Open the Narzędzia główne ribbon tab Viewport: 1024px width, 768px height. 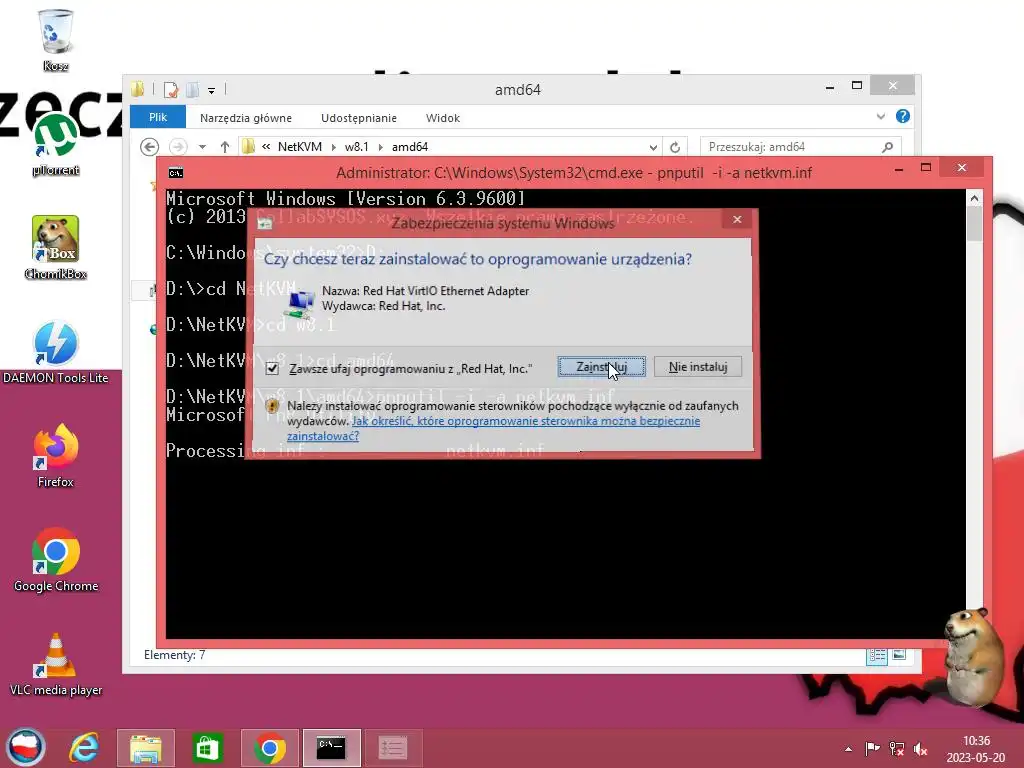(246, 118)
